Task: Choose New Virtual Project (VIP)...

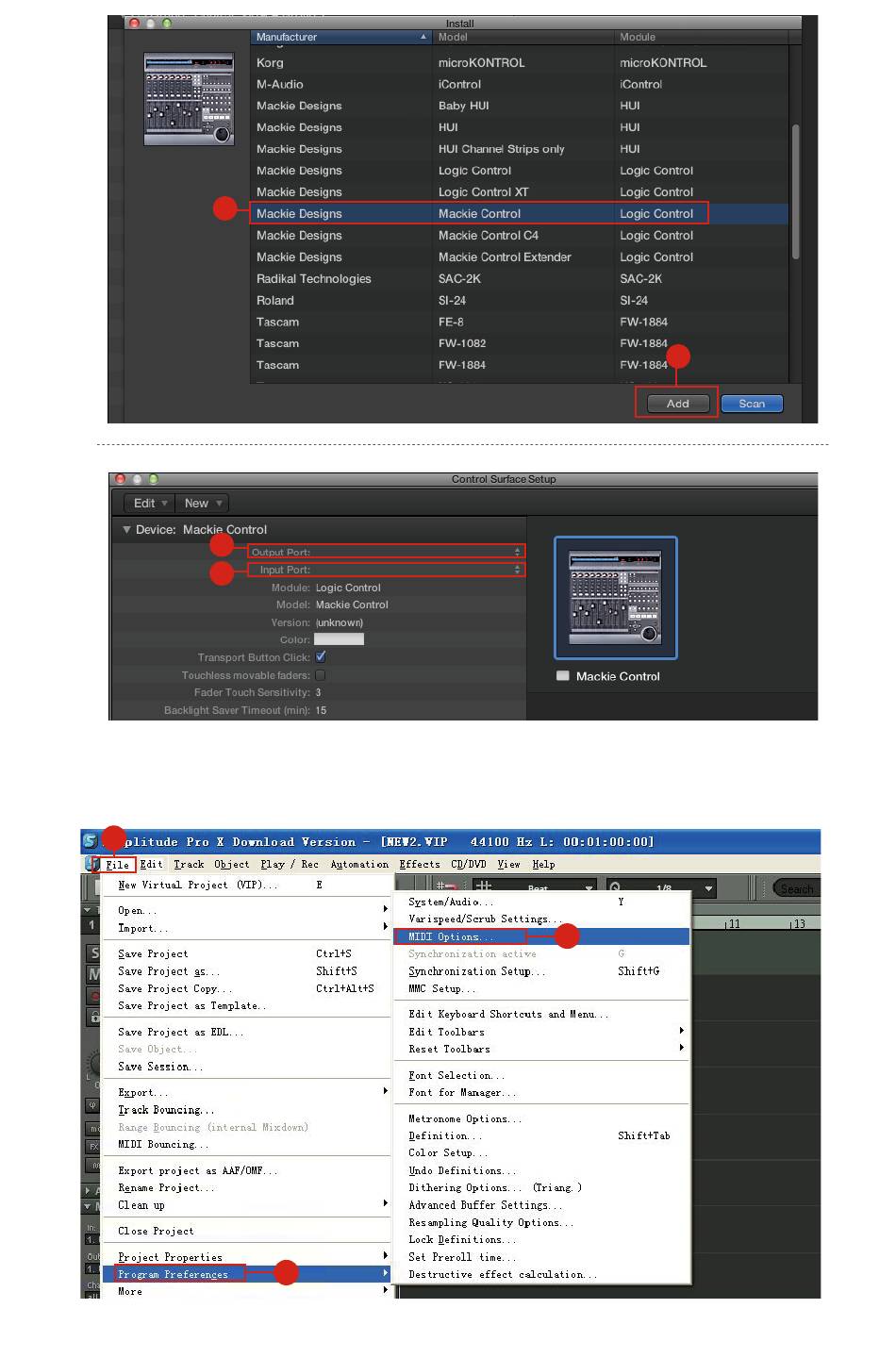Action: click(x=247, y=886)
